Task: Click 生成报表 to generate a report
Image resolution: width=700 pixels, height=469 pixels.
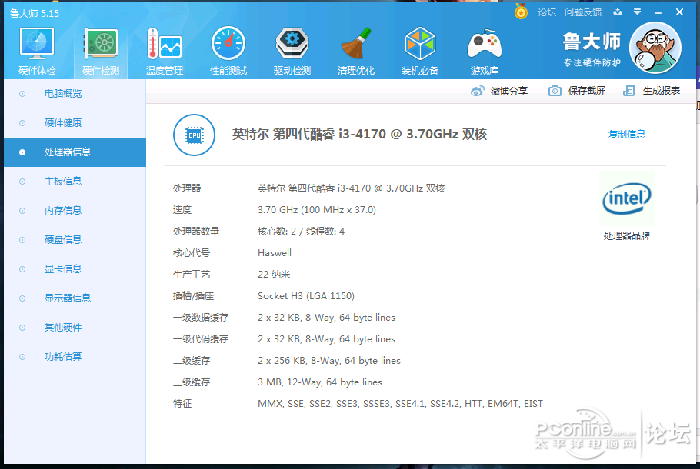Action: (651, 91)
